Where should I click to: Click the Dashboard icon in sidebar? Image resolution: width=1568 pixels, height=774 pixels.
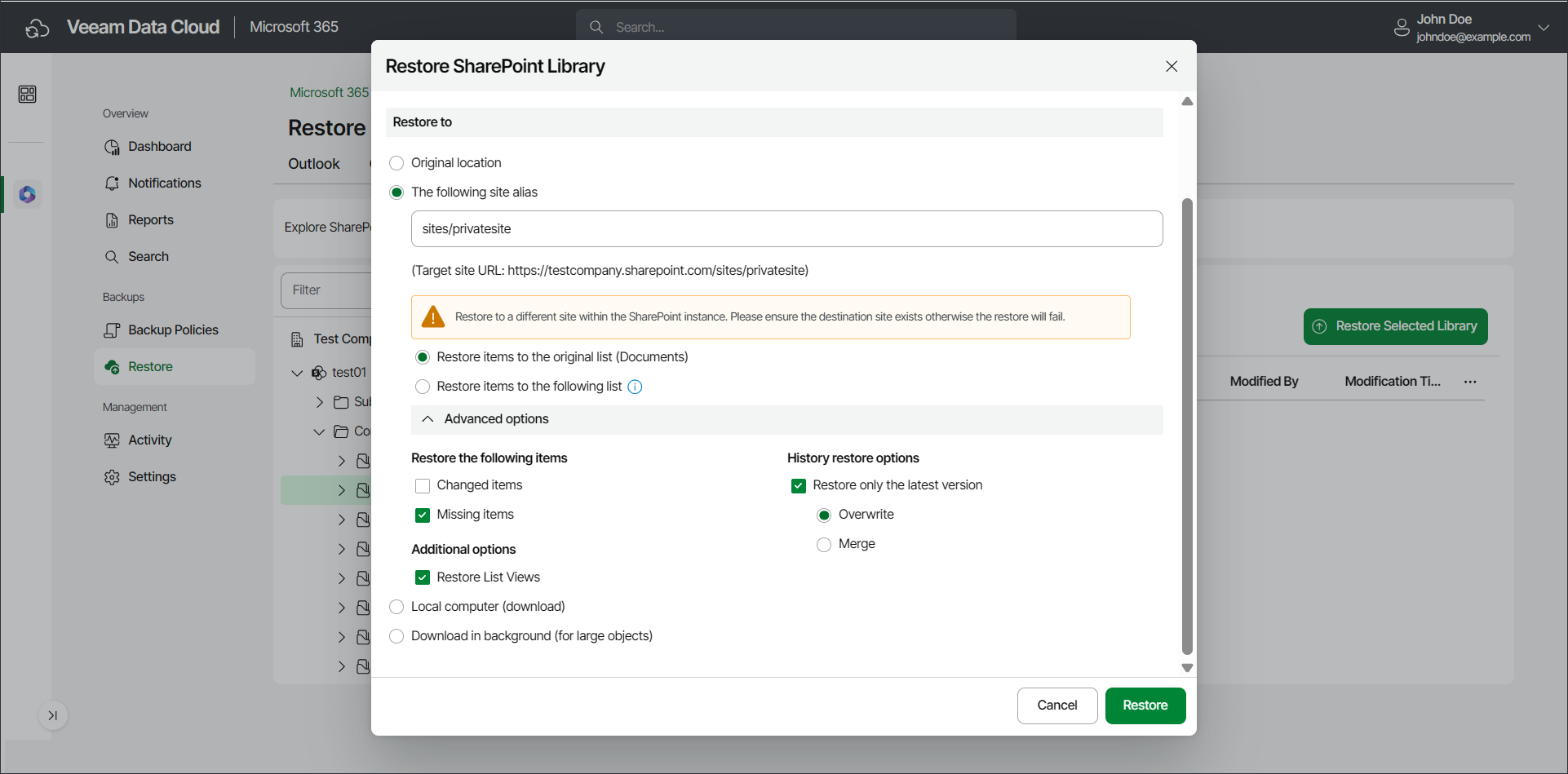pyautogui.click(x=112, y=147)
